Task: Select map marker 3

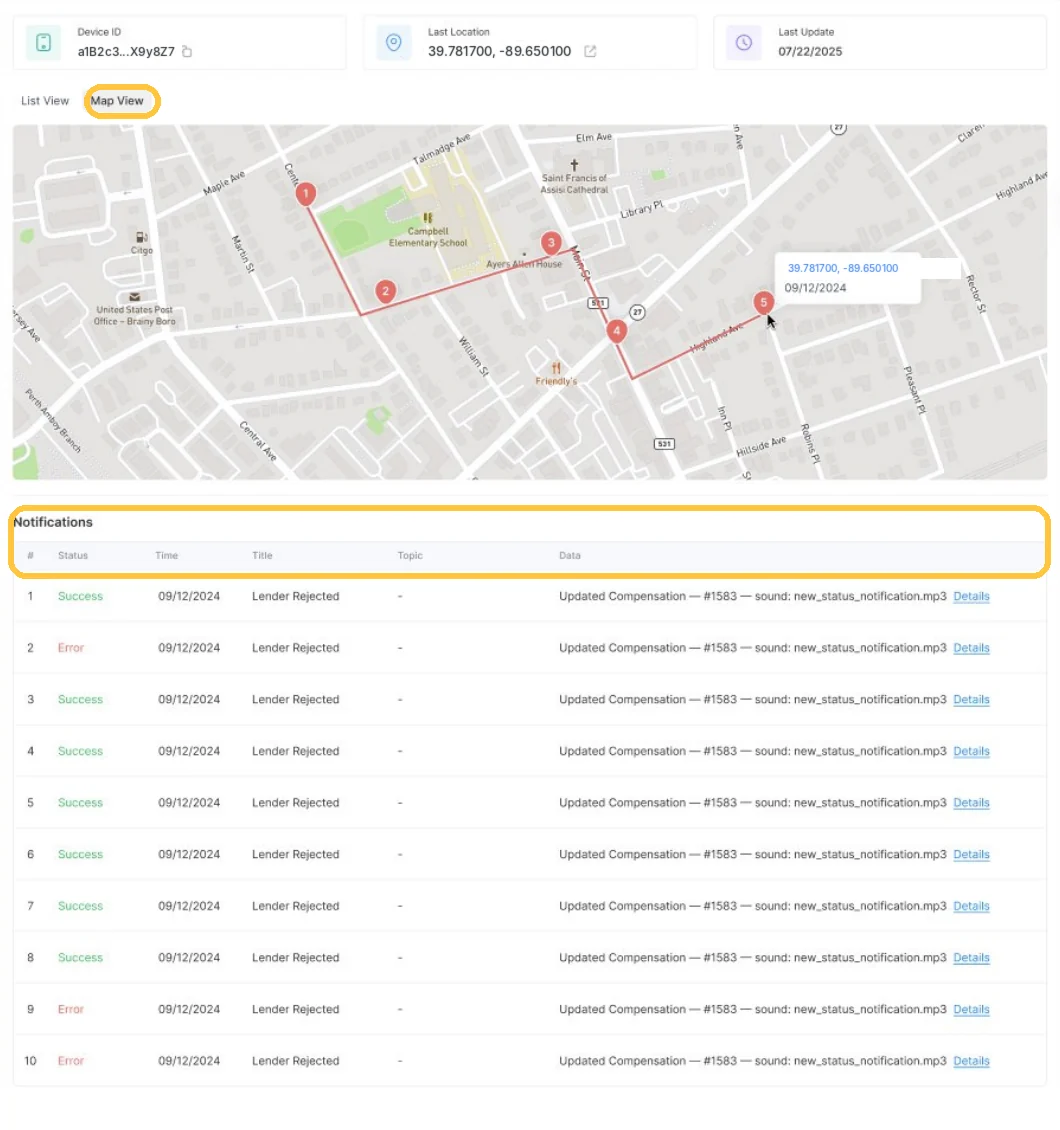Action: (551, 243)
